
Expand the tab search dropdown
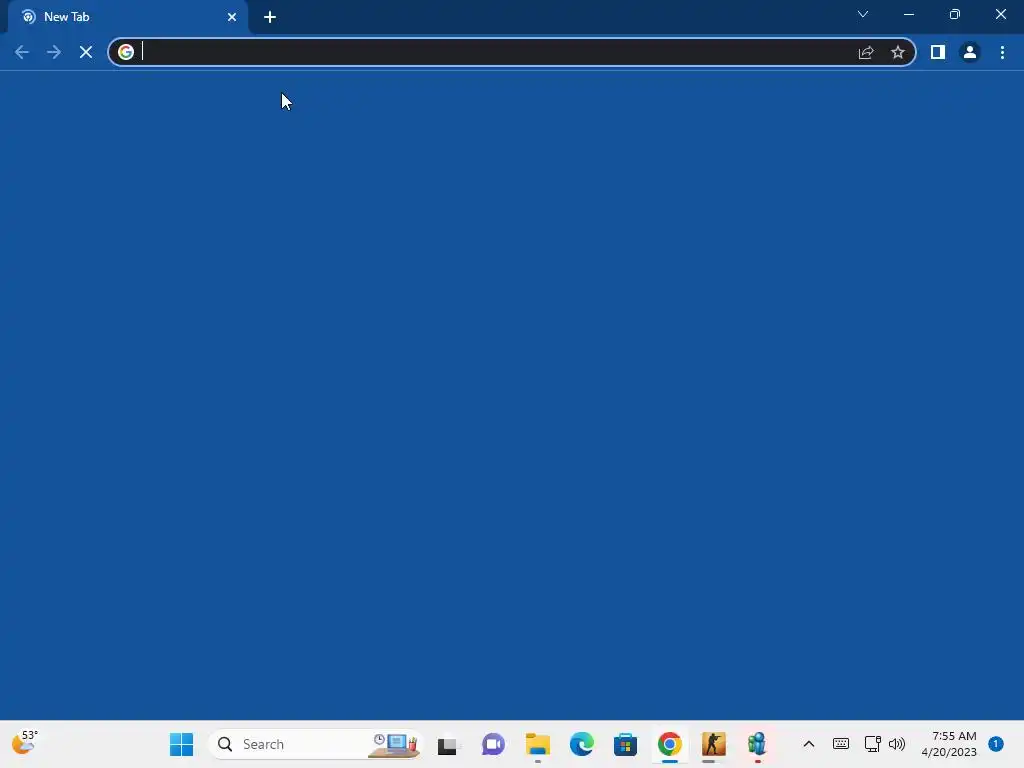[x=863, y=14]
